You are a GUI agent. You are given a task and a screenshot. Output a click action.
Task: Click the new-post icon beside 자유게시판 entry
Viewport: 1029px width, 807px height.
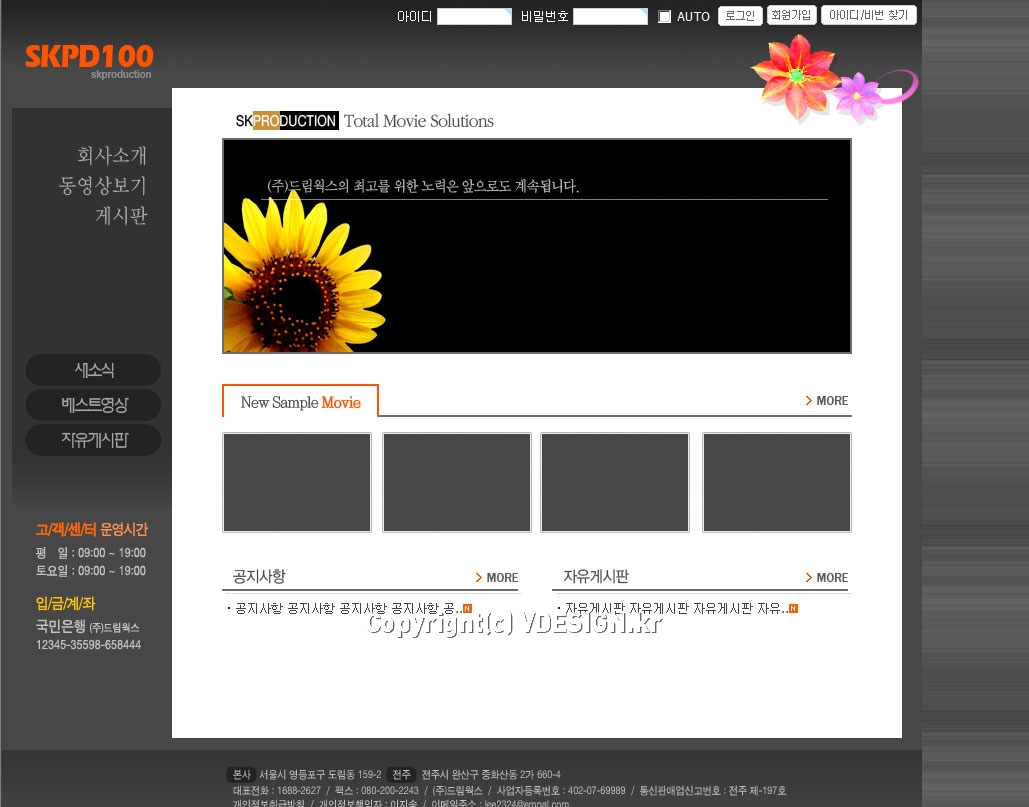tap(793, 609)
